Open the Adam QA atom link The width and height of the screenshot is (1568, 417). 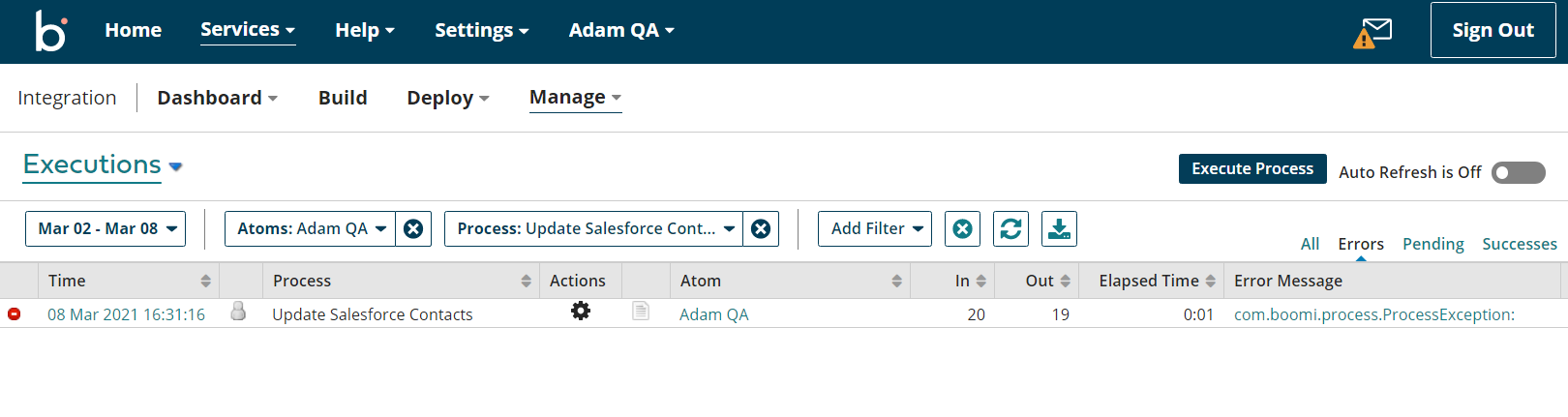tap(713, 314)
